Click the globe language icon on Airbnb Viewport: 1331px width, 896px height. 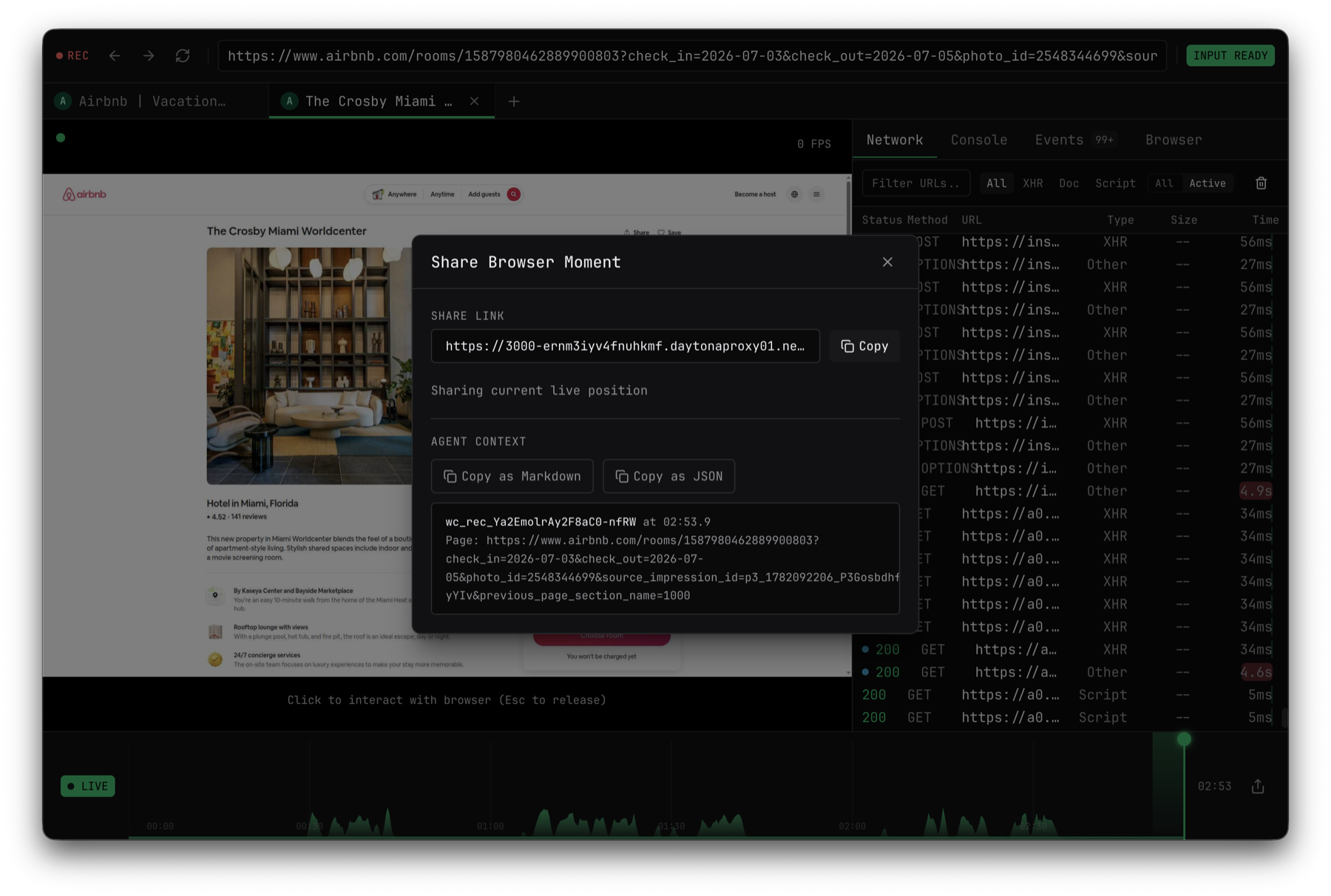tap(794, 194)
